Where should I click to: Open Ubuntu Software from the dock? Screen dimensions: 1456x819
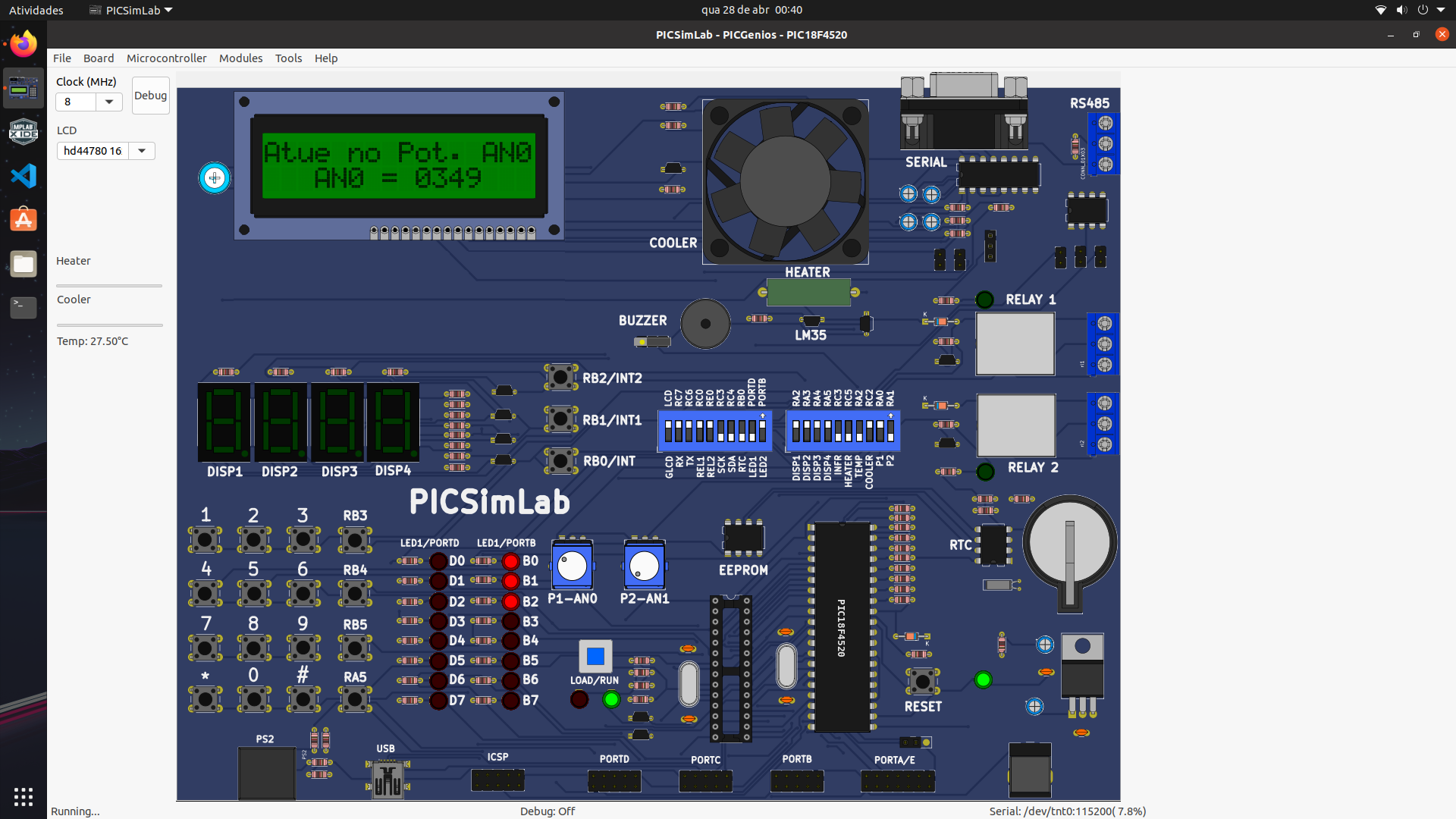coord(24,220)
